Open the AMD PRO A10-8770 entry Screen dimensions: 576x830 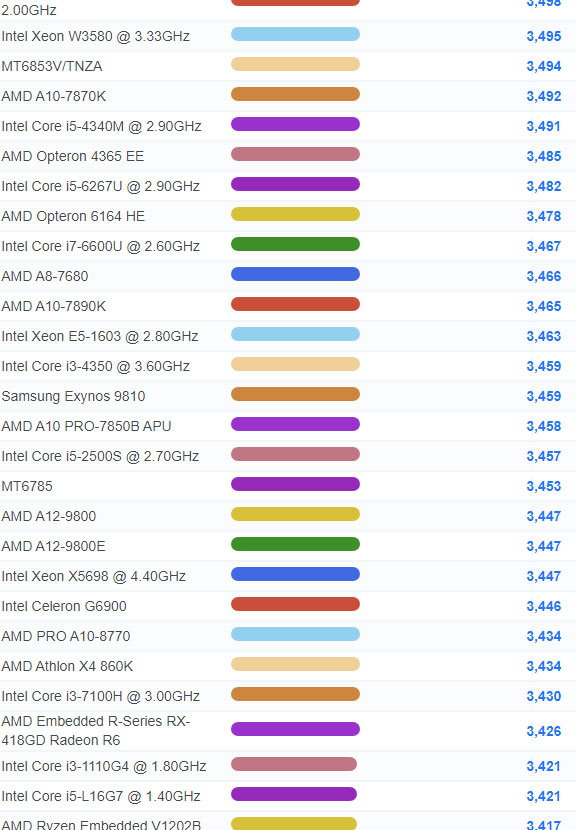66,636
